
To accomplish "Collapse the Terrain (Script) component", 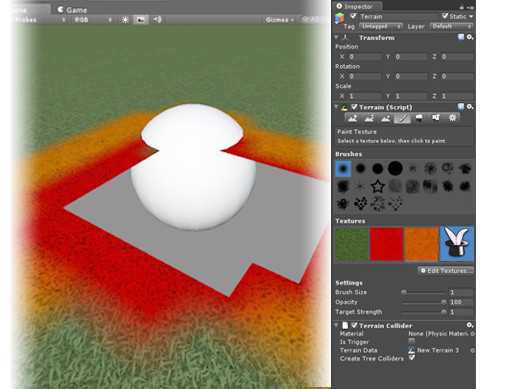I will point(337,107).
